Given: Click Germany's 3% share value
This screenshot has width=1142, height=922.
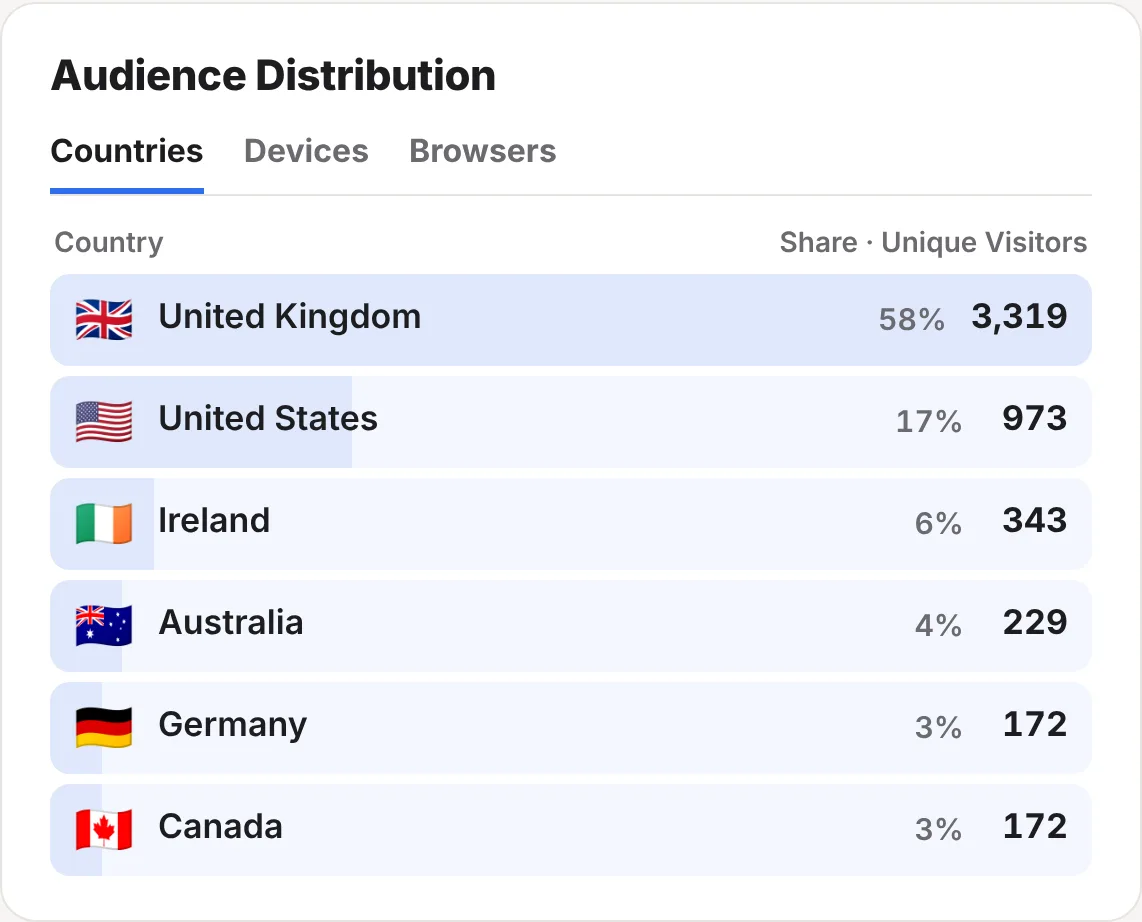Looking at the screenshot, I should [938, 728].
